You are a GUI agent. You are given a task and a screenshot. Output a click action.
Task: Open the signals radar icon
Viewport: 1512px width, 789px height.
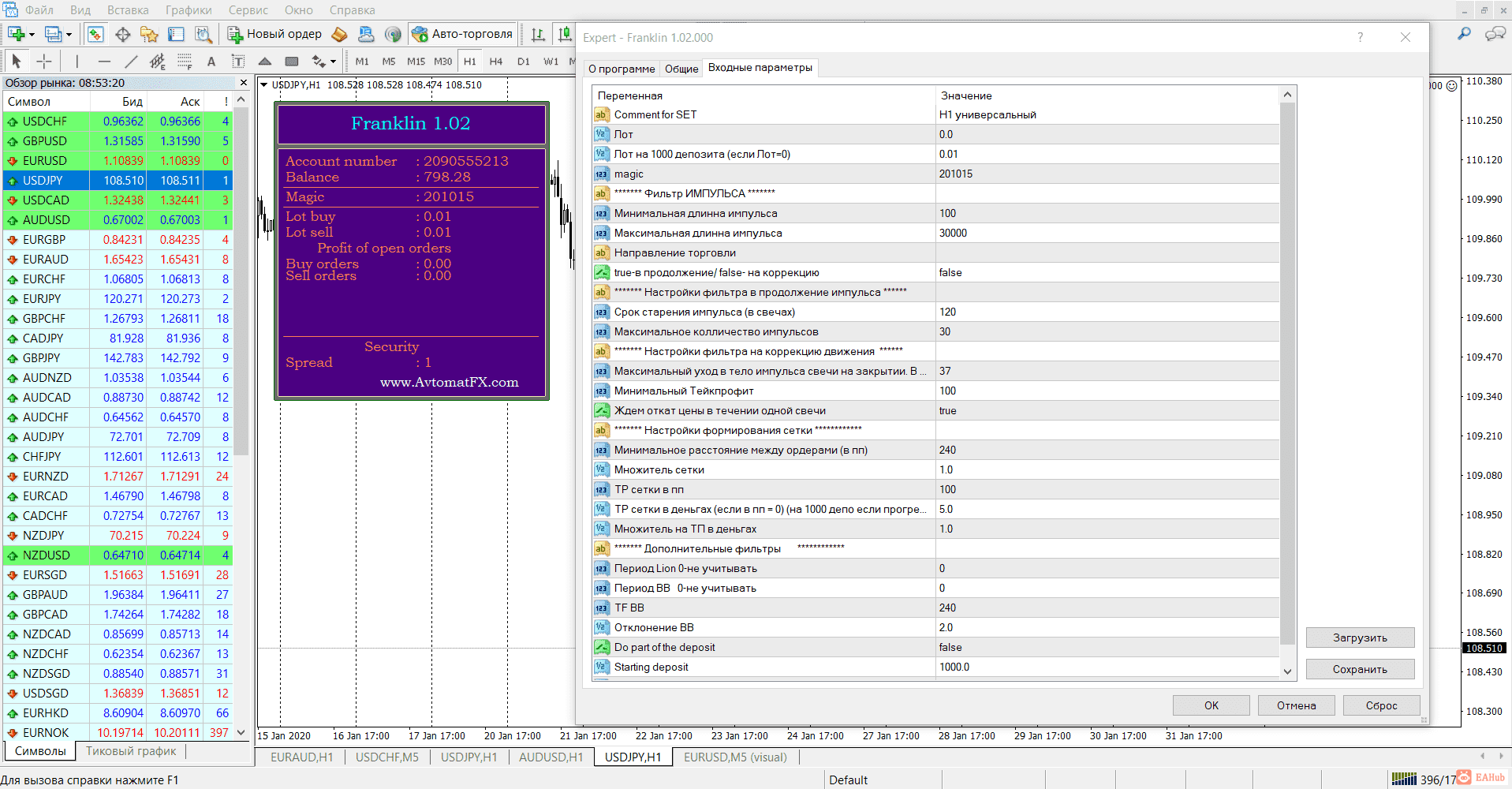pos(393,34)
